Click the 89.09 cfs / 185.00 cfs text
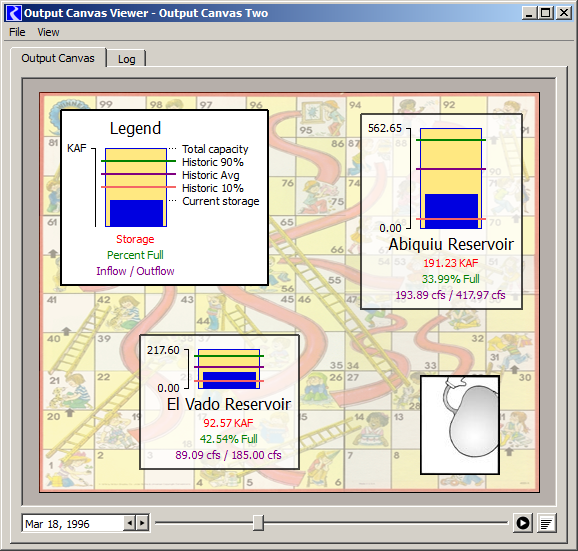 coord(228,455)
